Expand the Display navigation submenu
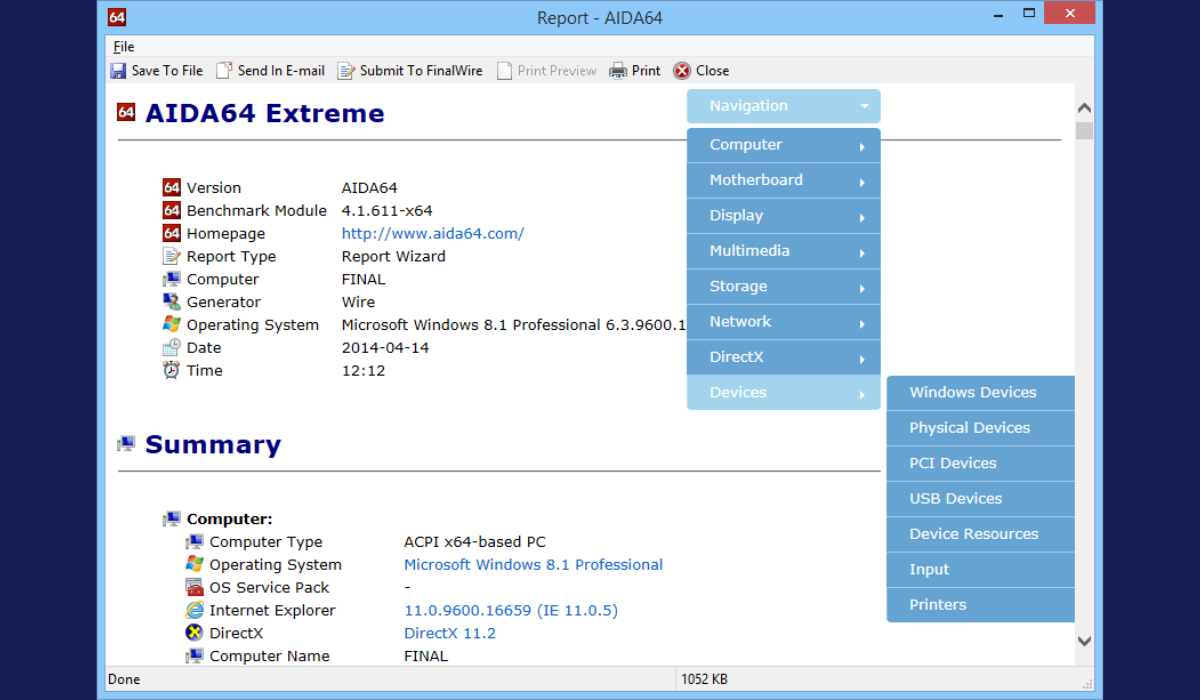Image resolution: width=1200 pixels, height=700 pixels. (x=784, y=216)
